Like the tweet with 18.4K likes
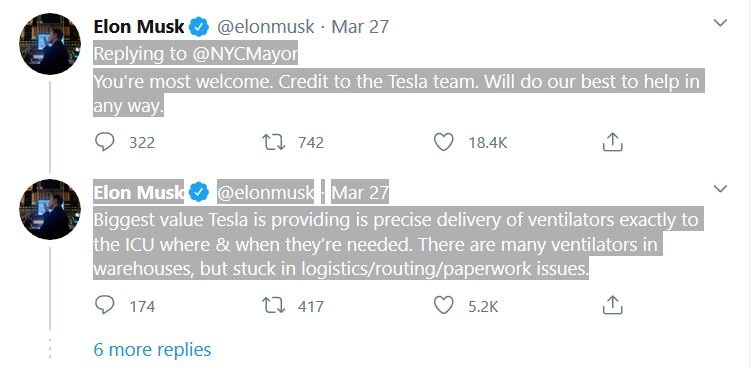Image resolution: width=753 pixels, height=368 pixels. [443, 142]
